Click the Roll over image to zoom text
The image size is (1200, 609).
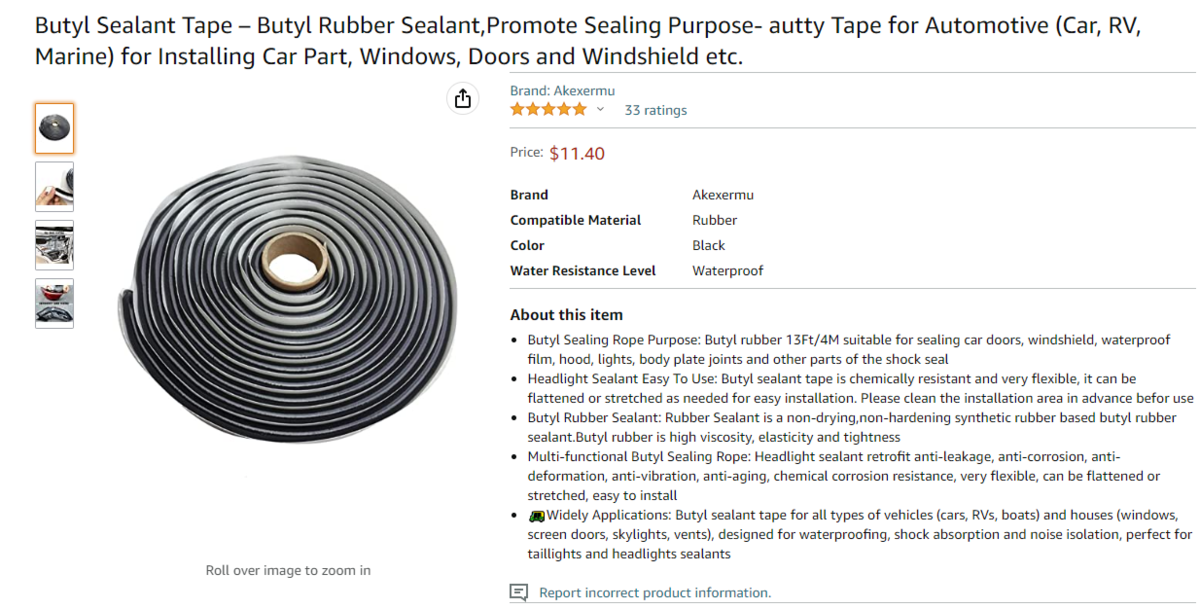[288, 570]
